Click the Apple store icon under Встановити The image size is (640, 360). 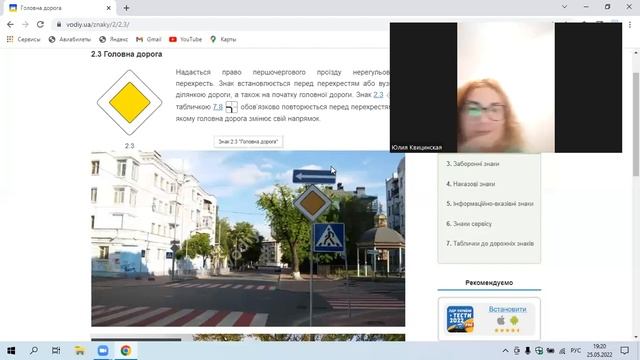tap(501, 320)
